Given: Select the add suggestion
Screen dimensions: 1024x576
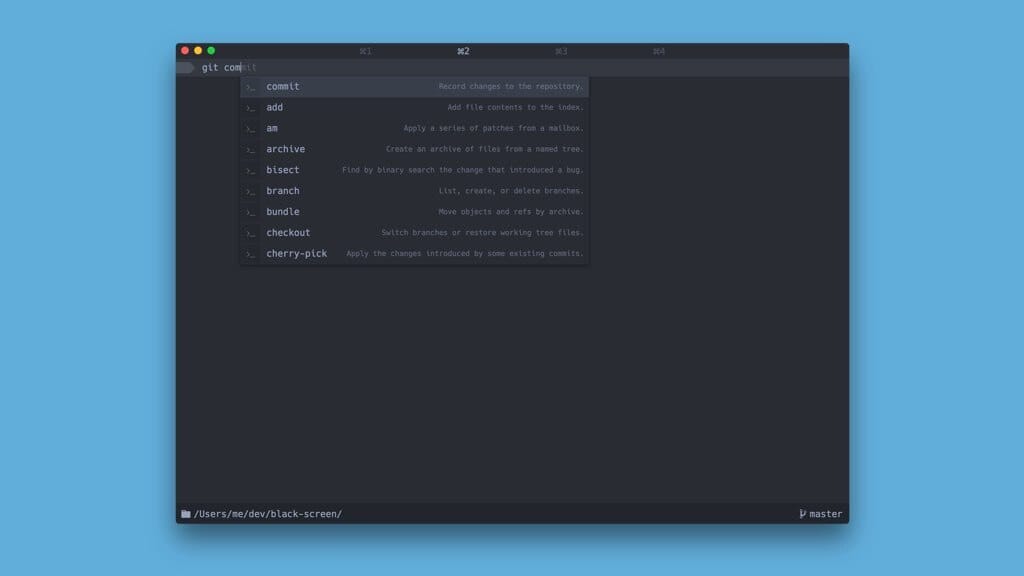Looking at the screenshot, I should [415, 107].
